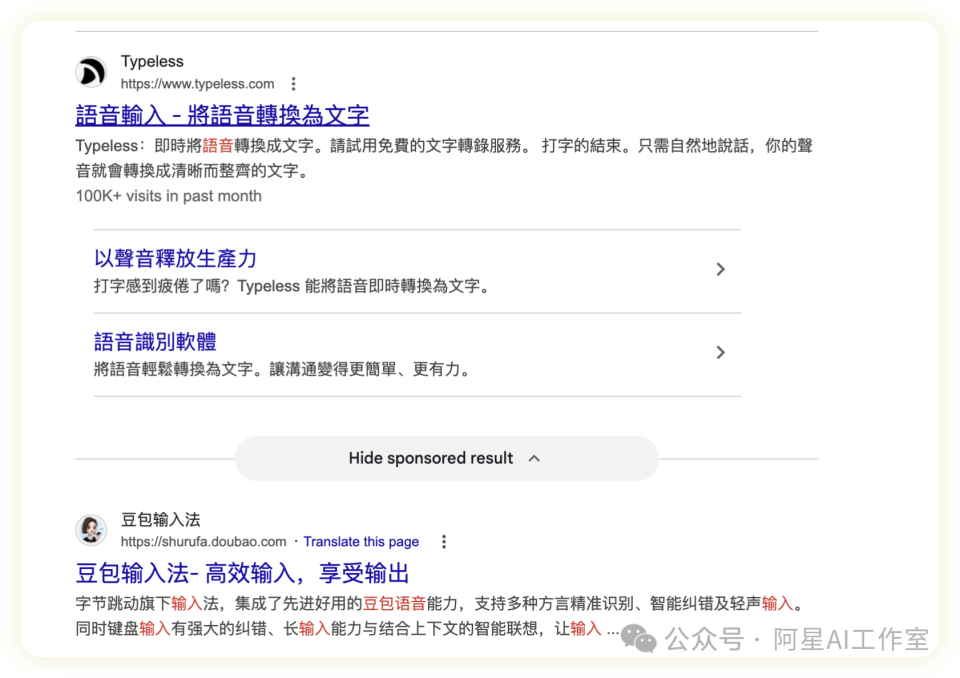Click the 字节跳动旗下输入法 snippet text
The height and width of the screenshot is (678, 960).
coord(439,616)
